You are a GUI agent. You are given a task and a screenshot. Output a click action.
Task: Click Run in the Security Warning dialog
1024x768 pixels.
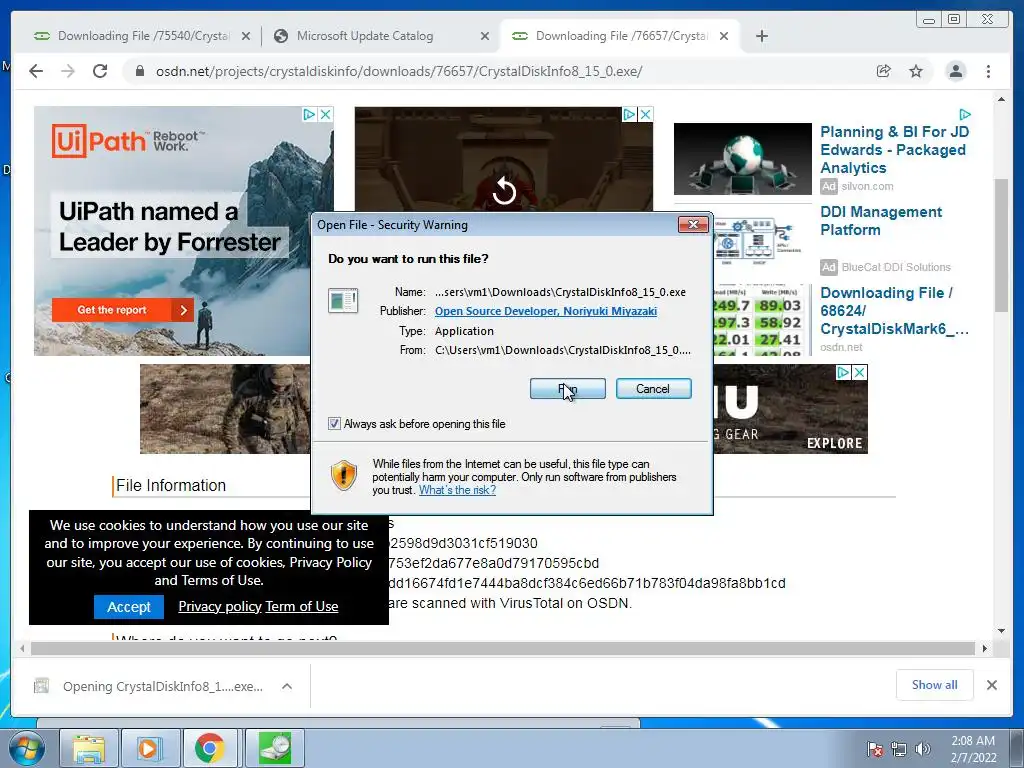568,389
